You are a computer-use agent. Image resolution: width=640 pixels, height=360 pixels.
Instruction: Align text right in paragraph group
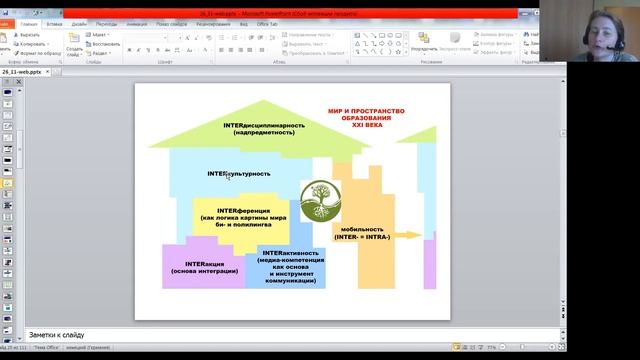coord(240,50)
